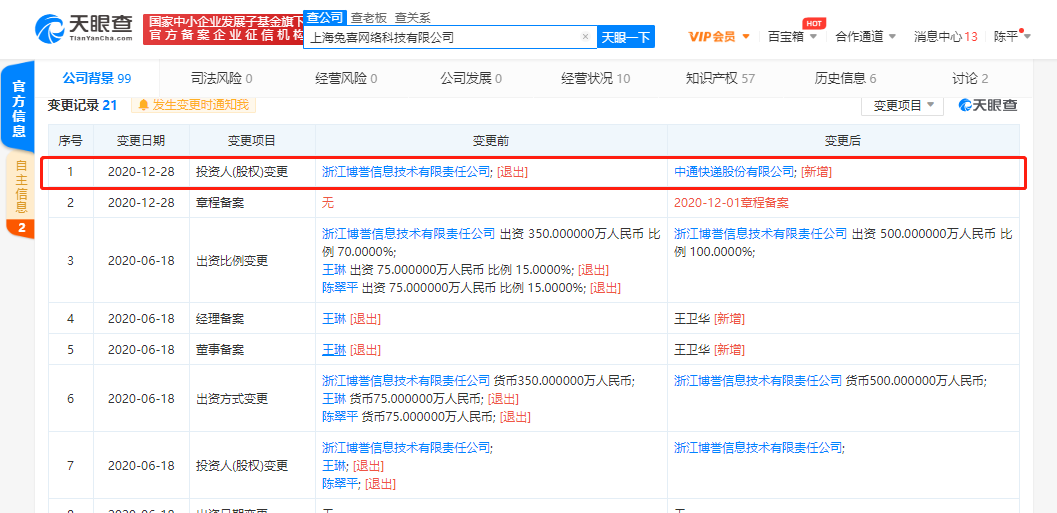Open the 百宝箱 dropdown menu
The width and height of the screenshot is (1057, 513).
click(792, 37)
